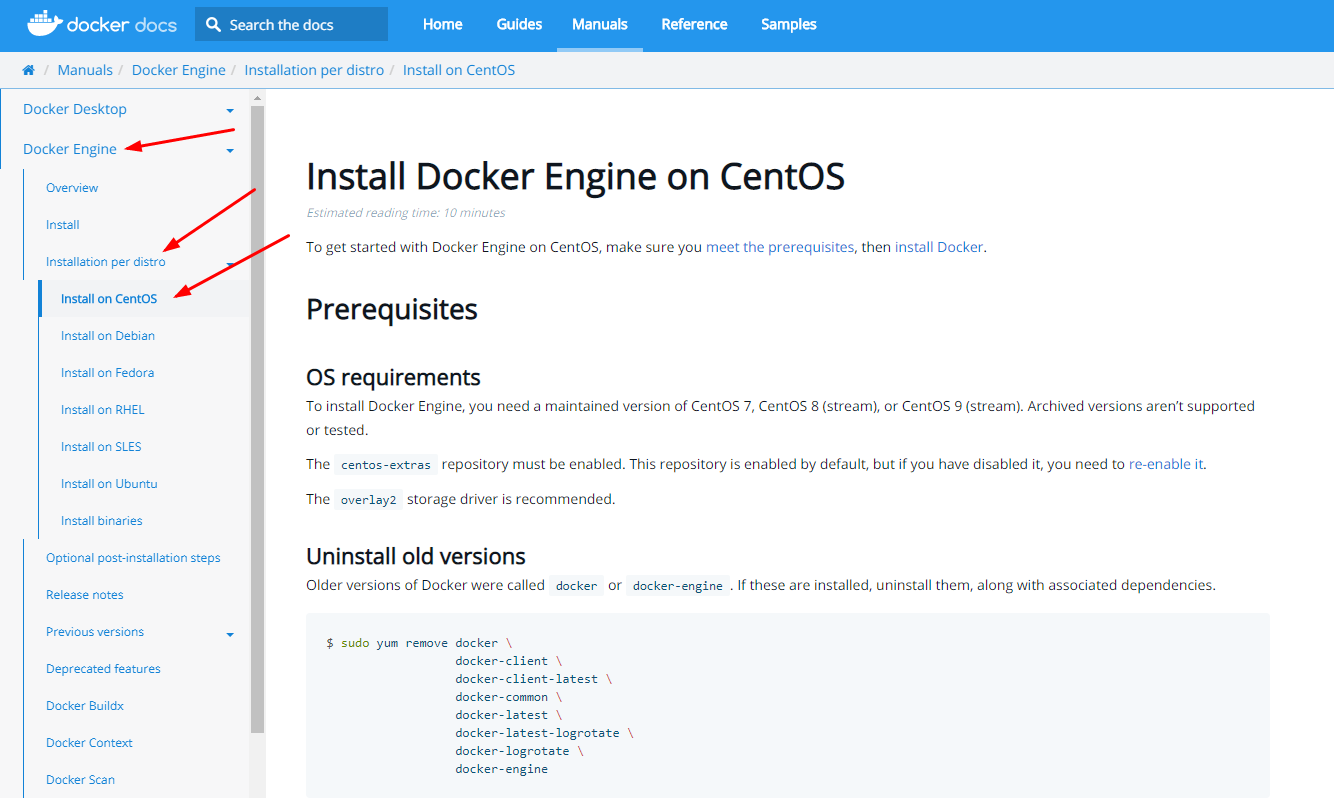Select Docker Desktop in the sidebar

pyautogui.click(x=75, y=109)
